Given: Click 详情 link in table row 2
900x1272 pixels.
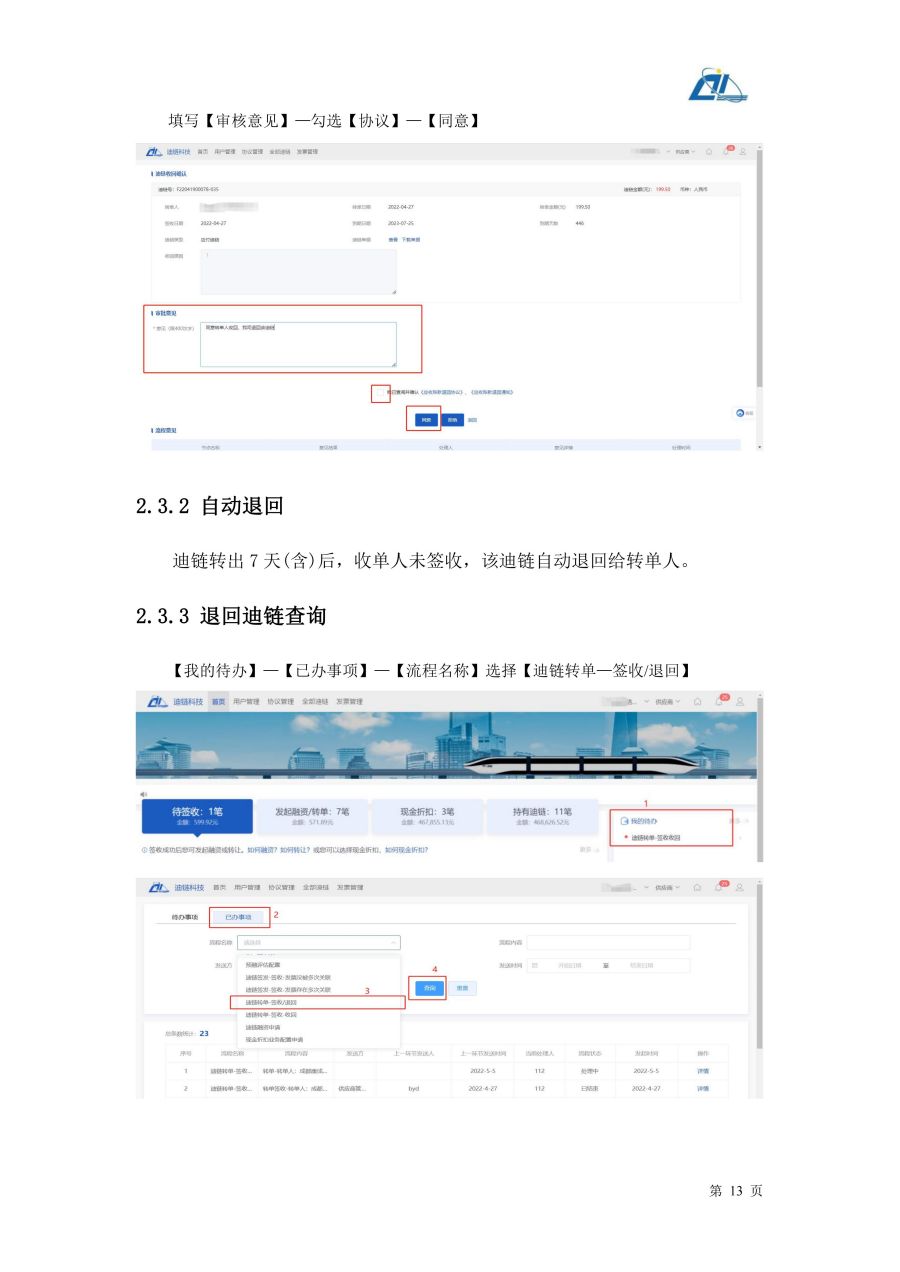Looking at the screenshot, I should click(x=703, y=1088).
